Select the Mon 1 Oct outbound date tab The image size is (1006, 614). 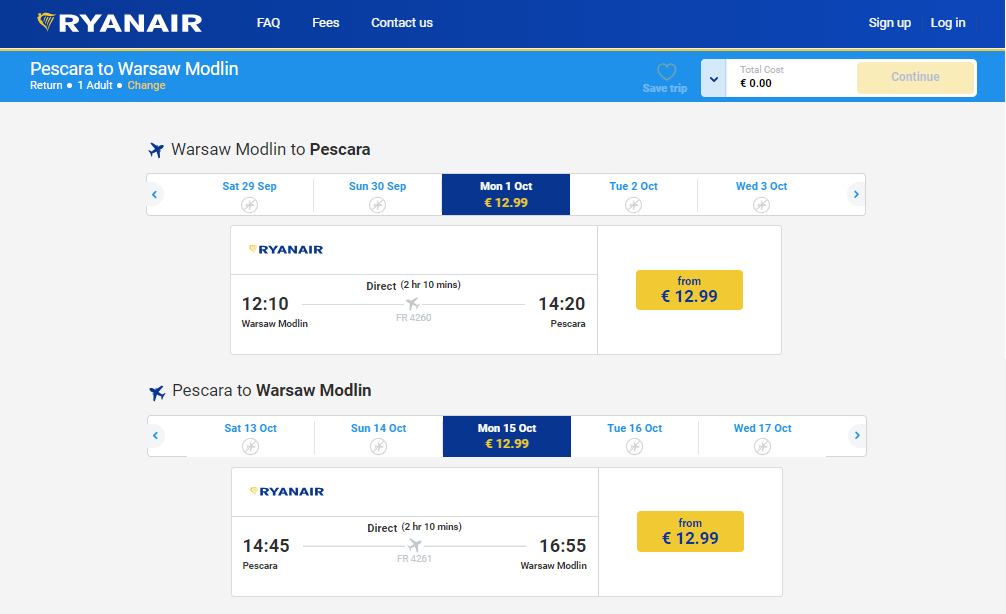click(x=506, y=194)
